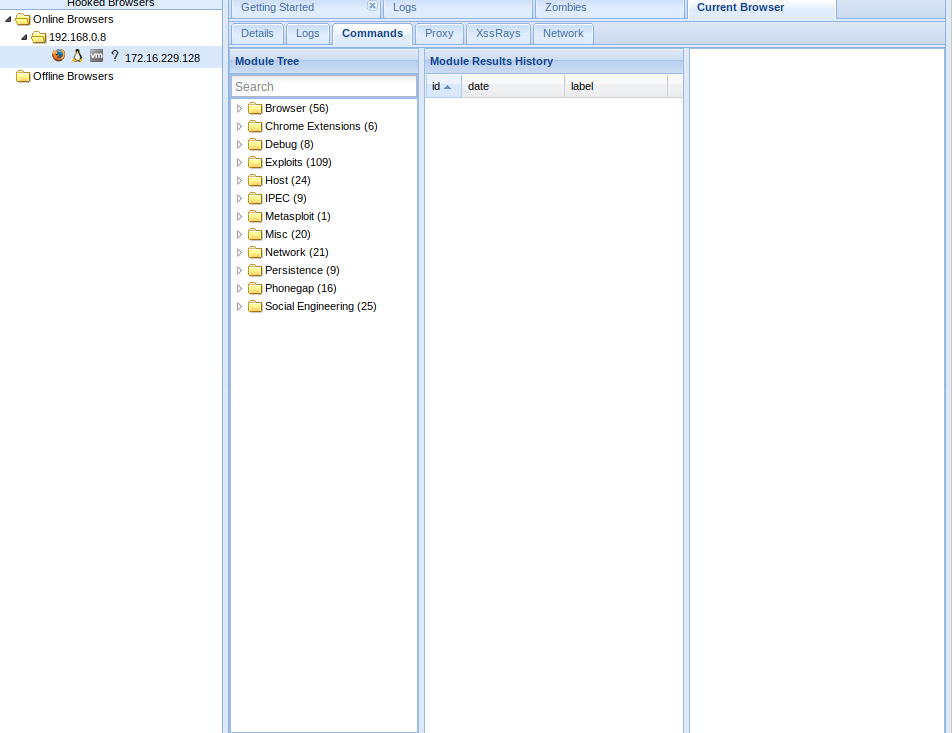This screenshot has width=952, height=733.
Task: Collapse the Online Browsers tree node
Action: pos(8,19)
